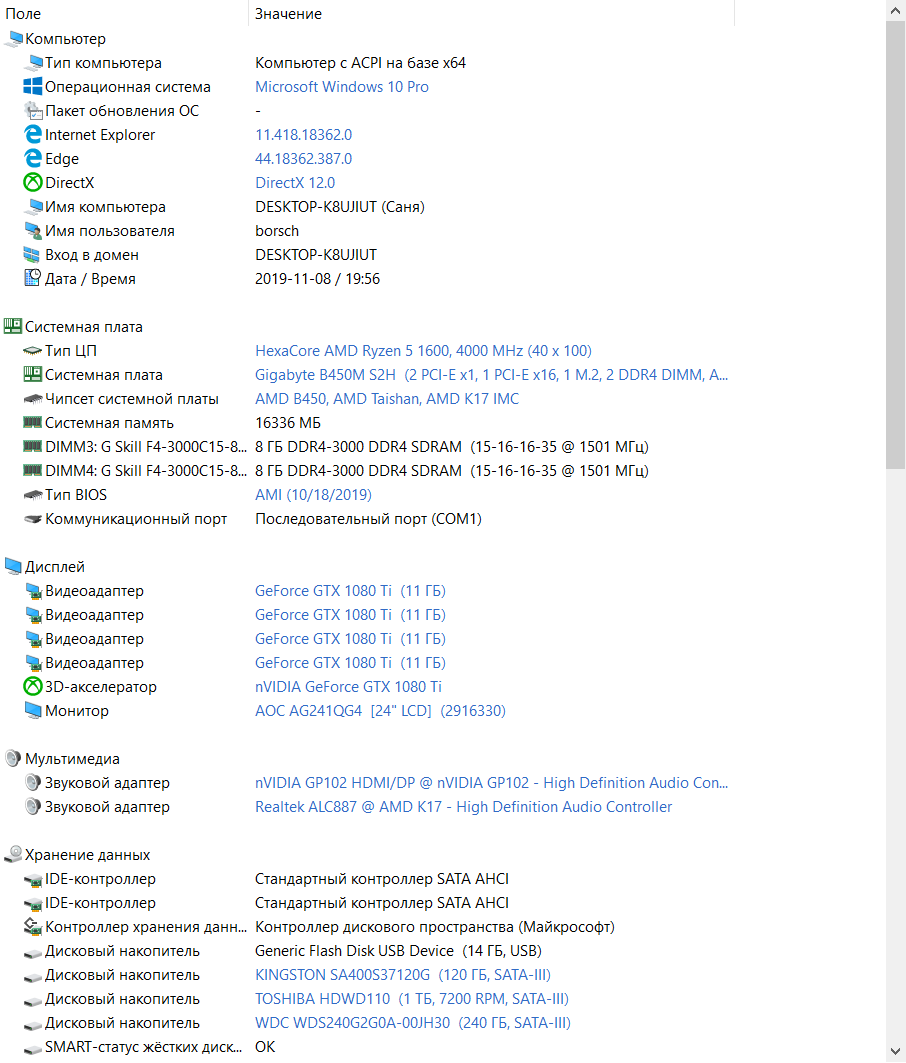Open the WDC WDS240G2G0A-00JH30 drive link
Screen dimensions: 906x1063
coord(413,1022)
